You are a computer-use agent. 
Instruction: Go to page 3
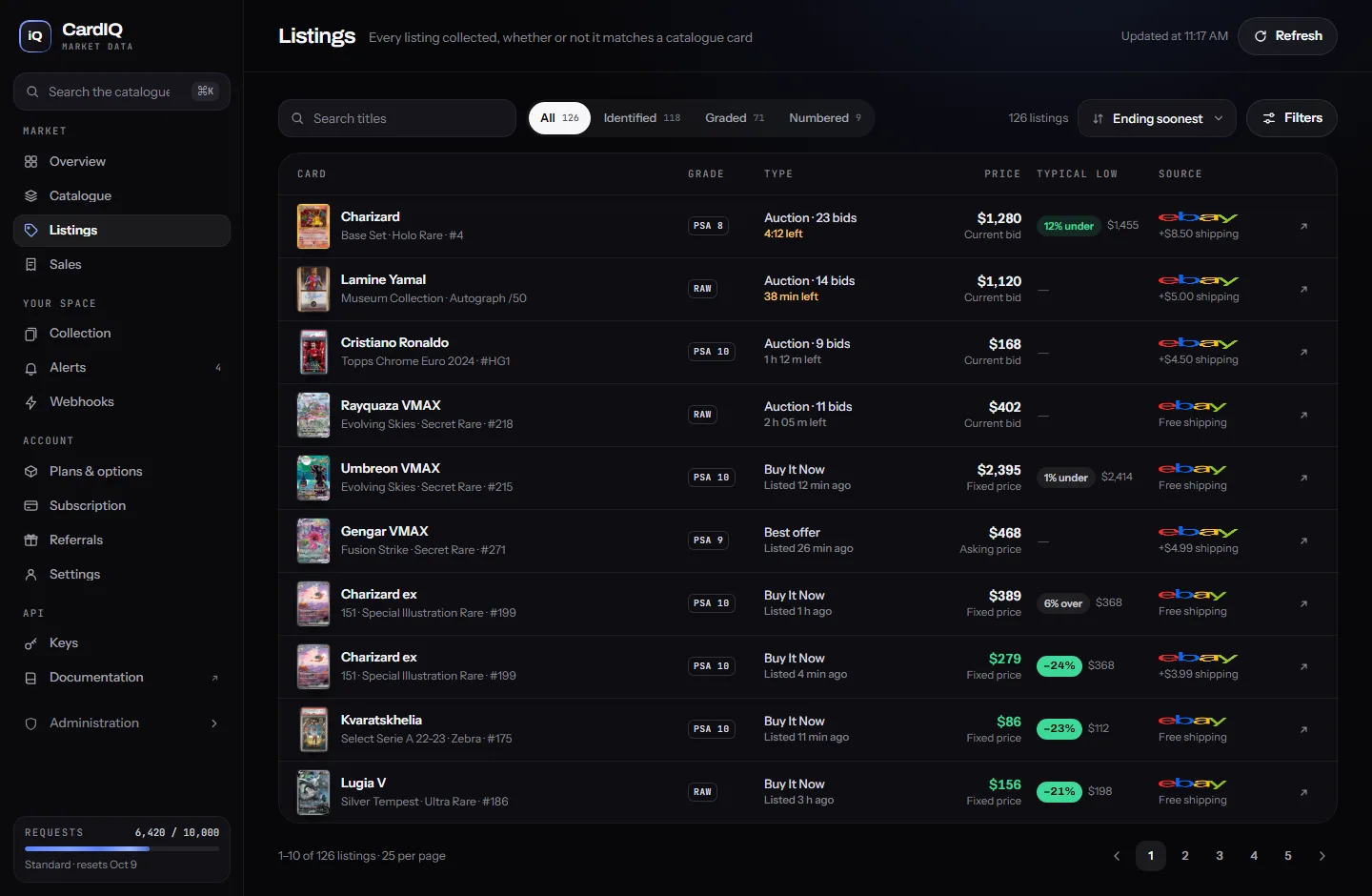click(1220, 856)
